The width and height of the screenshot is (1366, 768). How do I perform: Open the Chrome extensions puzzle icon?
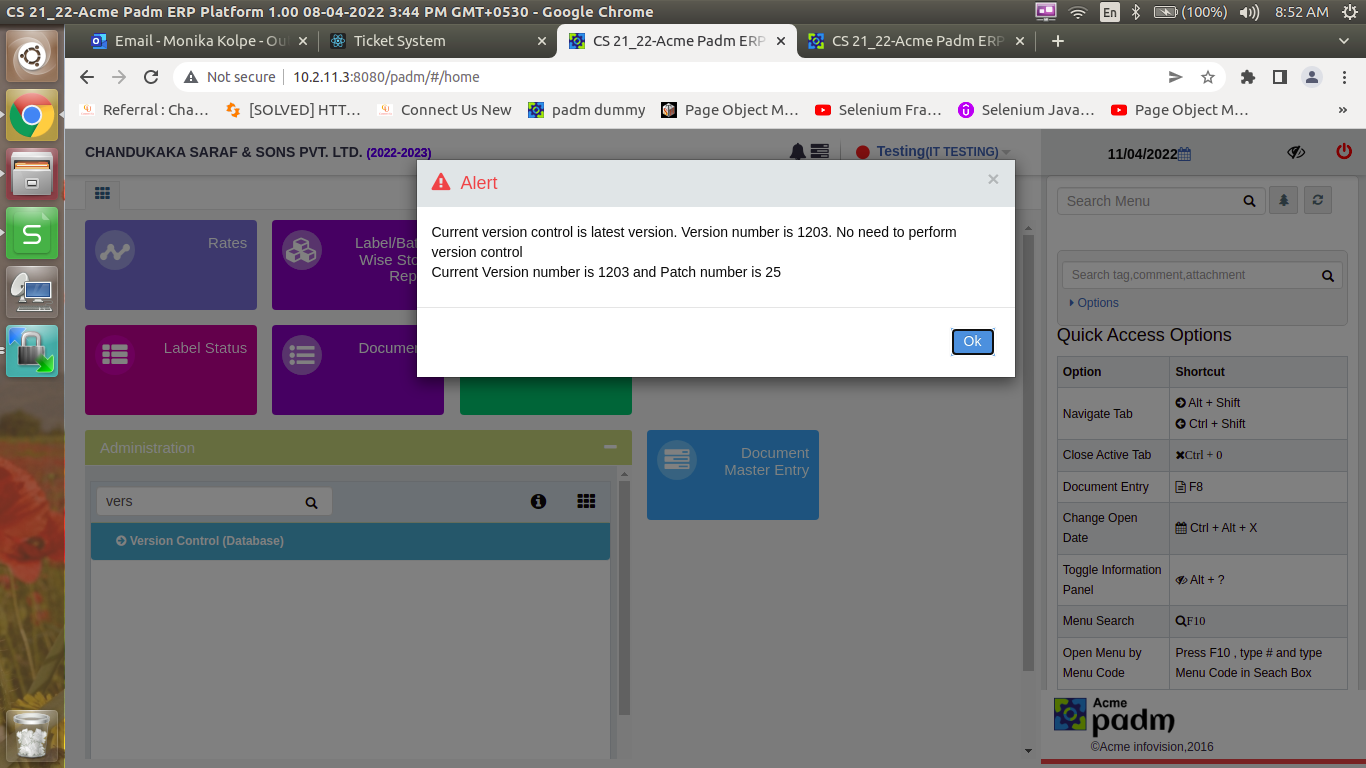[1247, 77]
